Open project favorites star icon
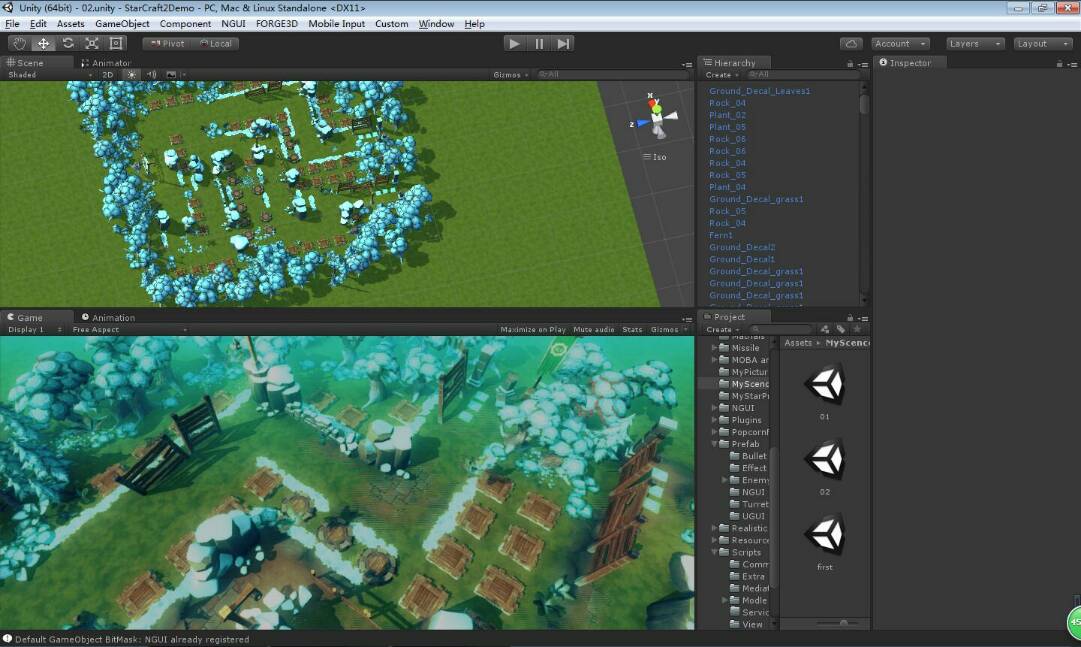Image resolution: width=1081 pixels, height=647 pixels. [x=857, y=330]
